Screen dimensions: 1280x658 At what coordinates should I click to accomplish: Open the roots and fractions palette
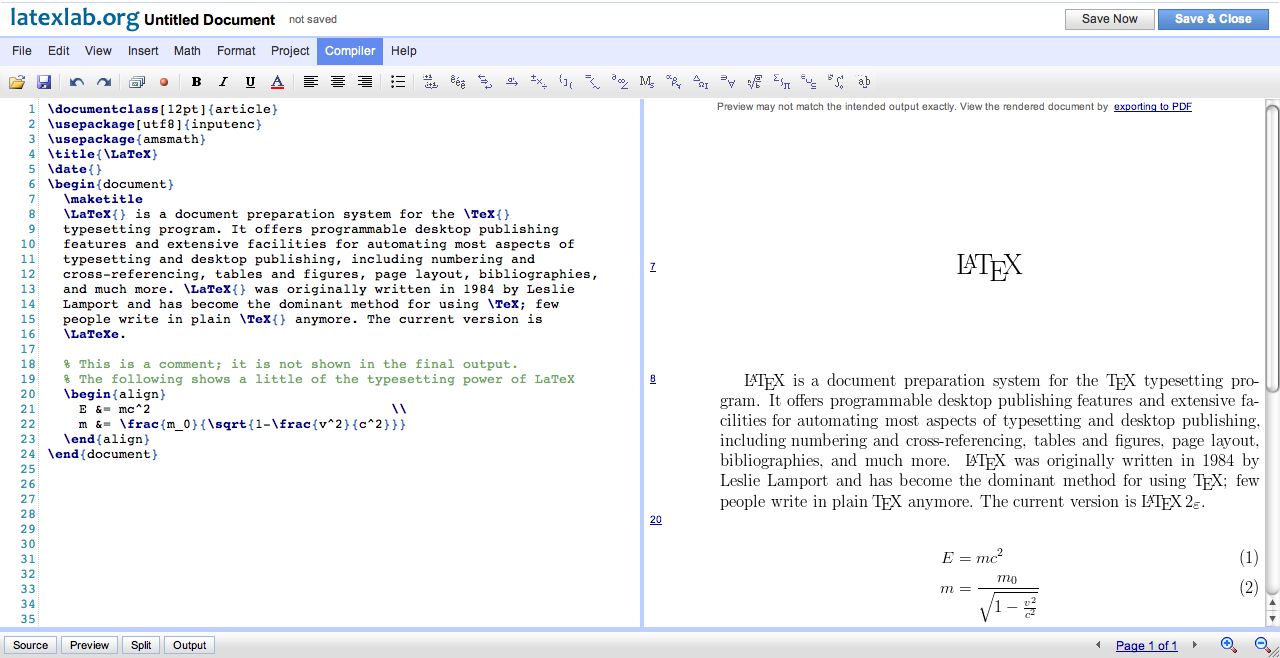pyautogui.click(x=755, y=82)
